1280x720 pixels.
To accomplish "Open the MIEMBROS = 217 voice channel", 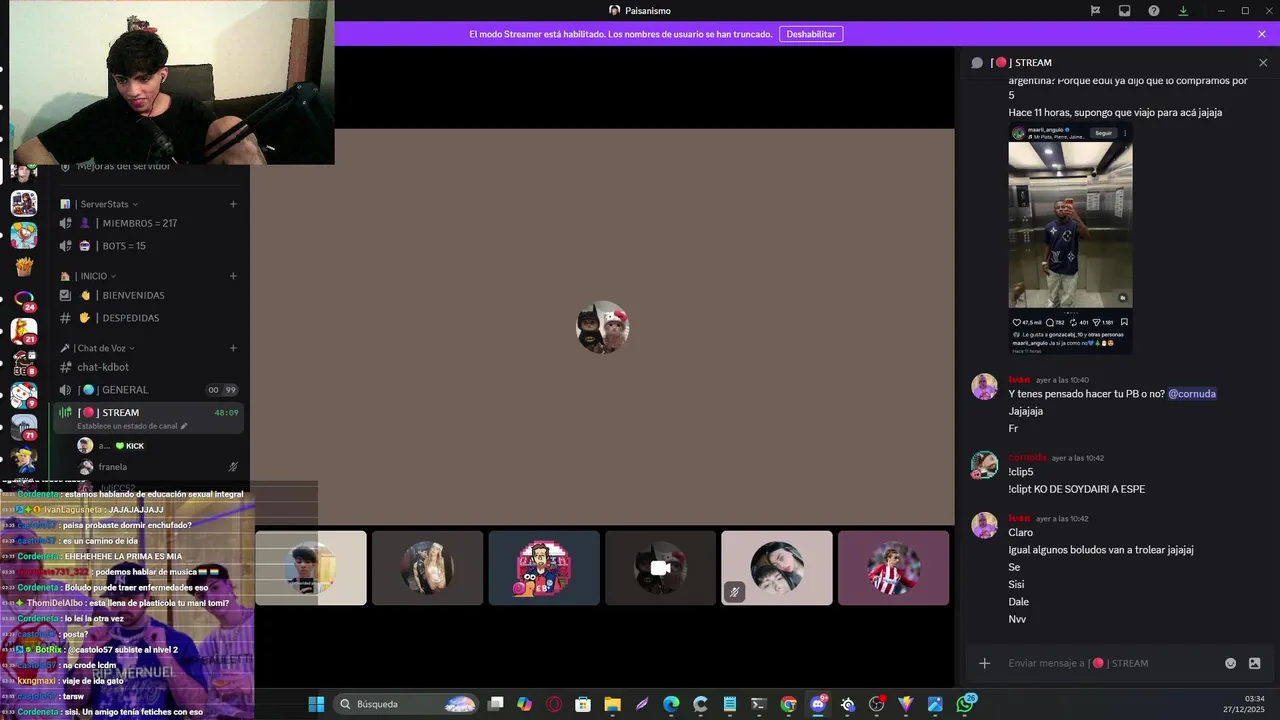I will click(x=148, y=223).
